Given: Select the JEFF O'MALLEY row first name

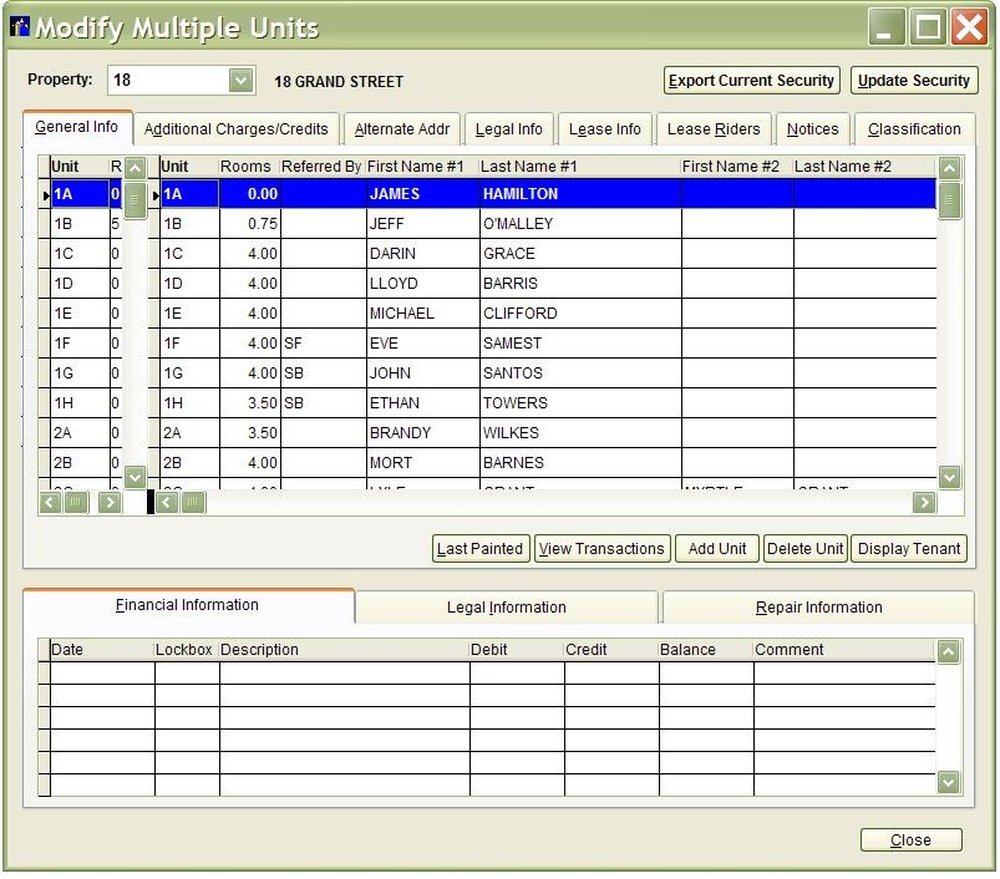Looking at the screenshot, I should click(387, 224).
